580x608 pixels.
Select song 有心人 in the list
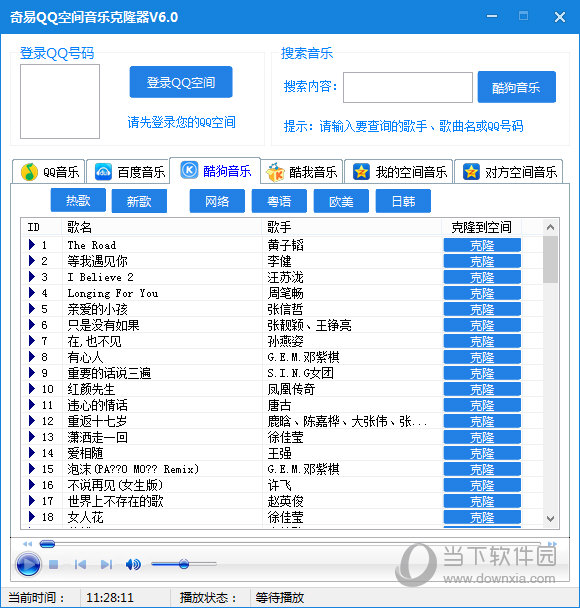tap(85, 357)
